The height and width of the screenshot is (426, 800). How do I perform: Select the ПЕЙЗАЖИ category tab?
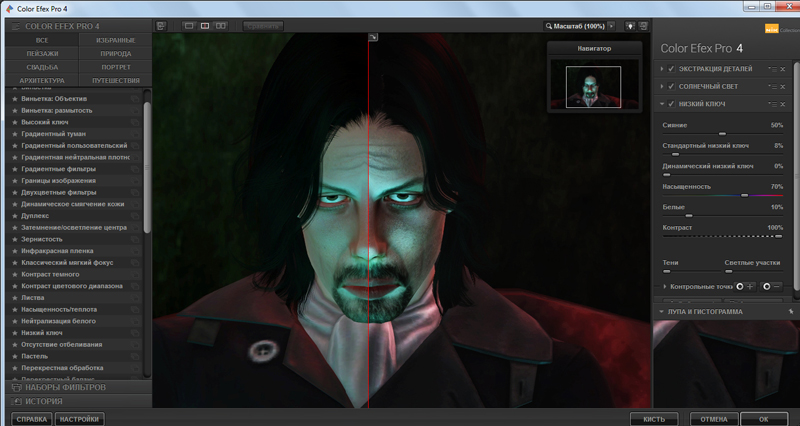coord(42,54)
